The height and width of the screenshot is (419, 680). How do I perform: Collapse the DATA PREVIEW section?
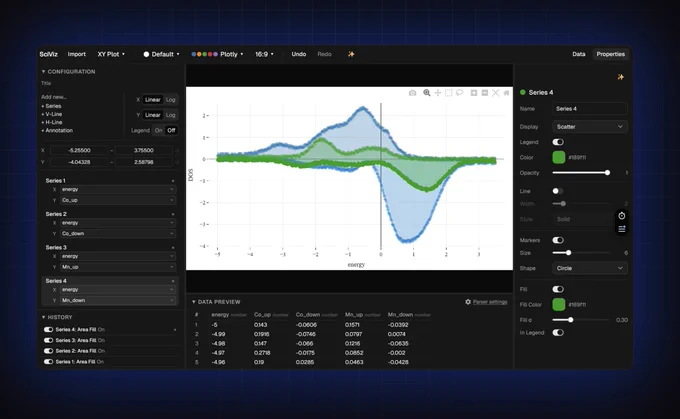click(216, 302)
